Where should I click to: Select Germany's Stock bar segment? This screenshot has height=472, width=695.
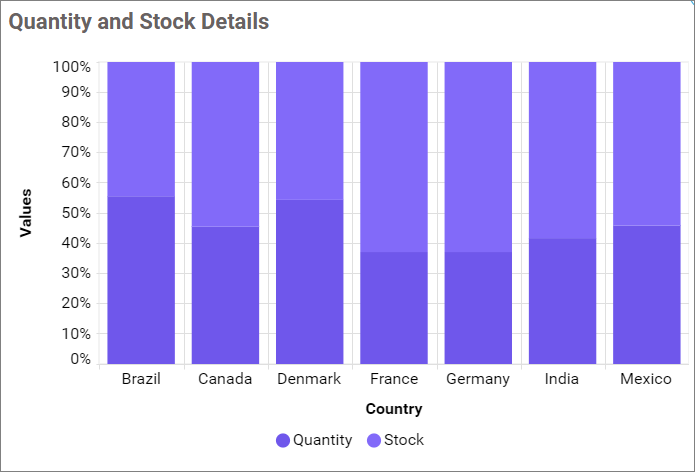[478, 156]
